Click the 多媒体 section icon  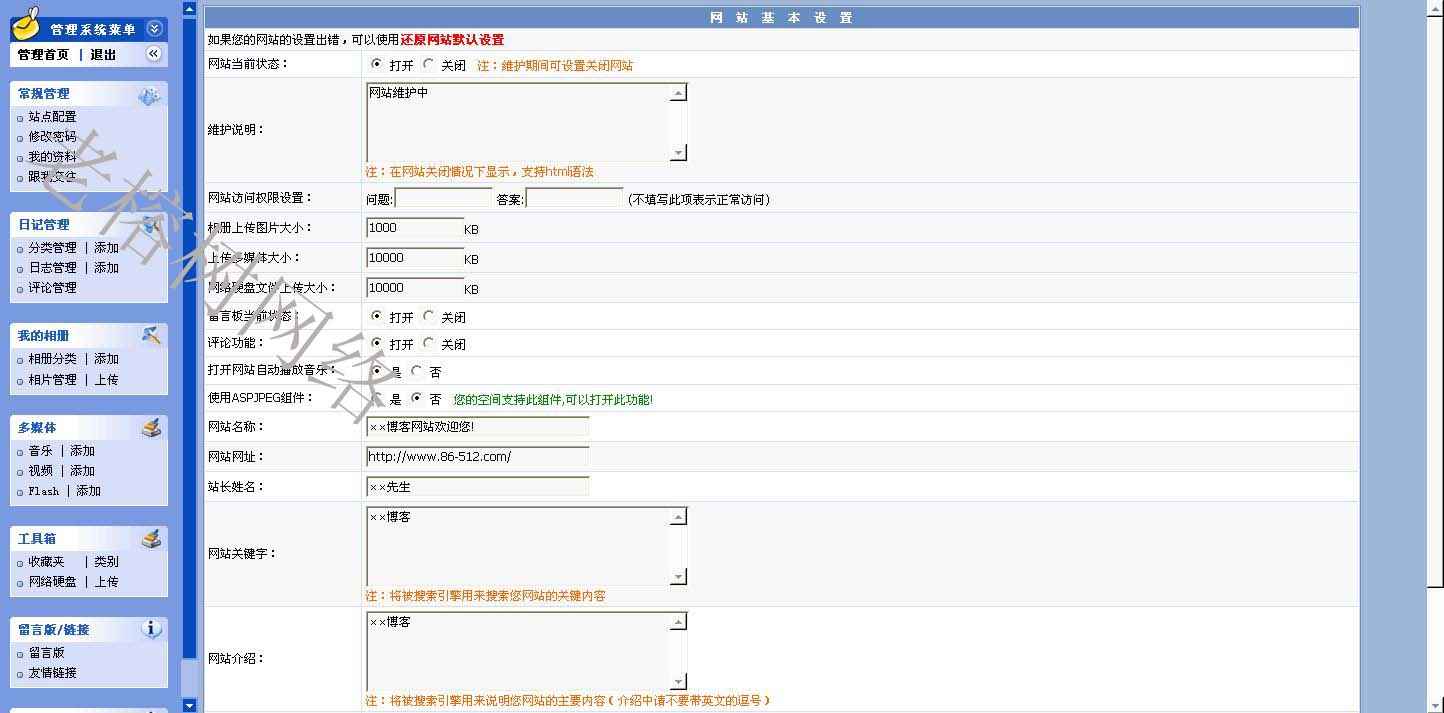click(151, 428)
